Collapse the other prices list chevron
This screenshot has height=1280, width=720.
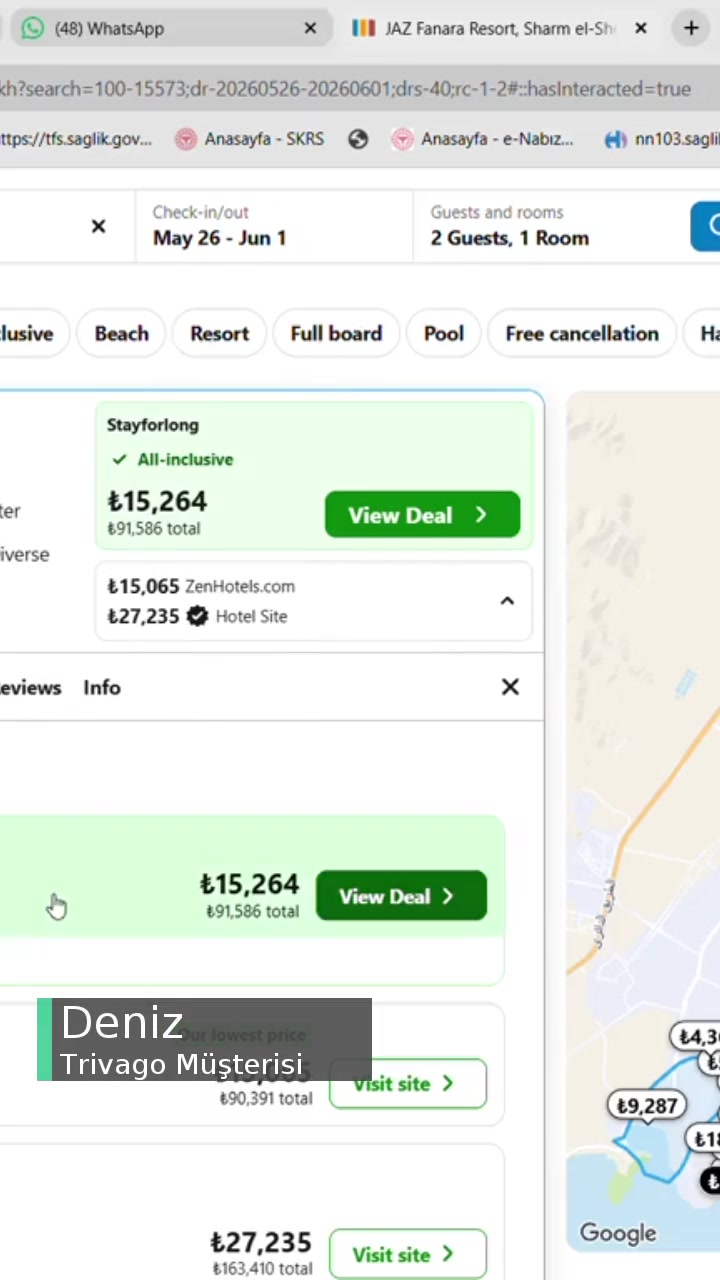[x=507, y=601]
